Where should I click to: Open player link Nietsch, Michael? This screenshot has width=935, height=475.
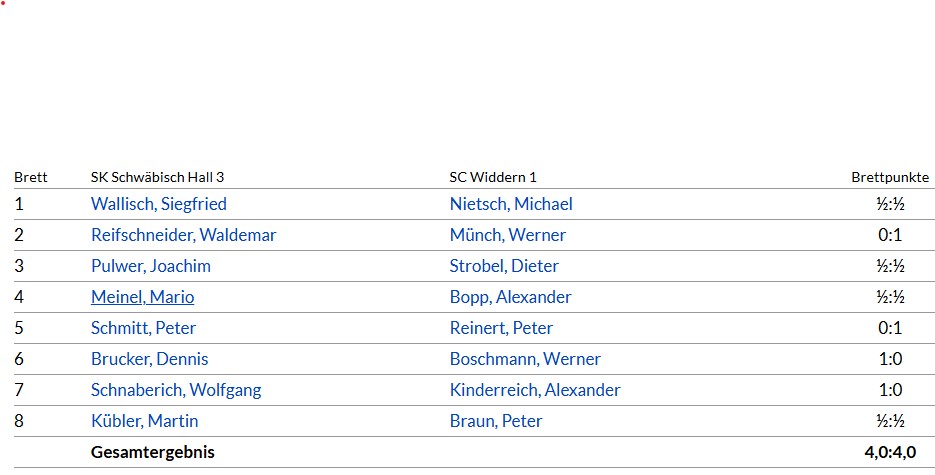point(511,204)
